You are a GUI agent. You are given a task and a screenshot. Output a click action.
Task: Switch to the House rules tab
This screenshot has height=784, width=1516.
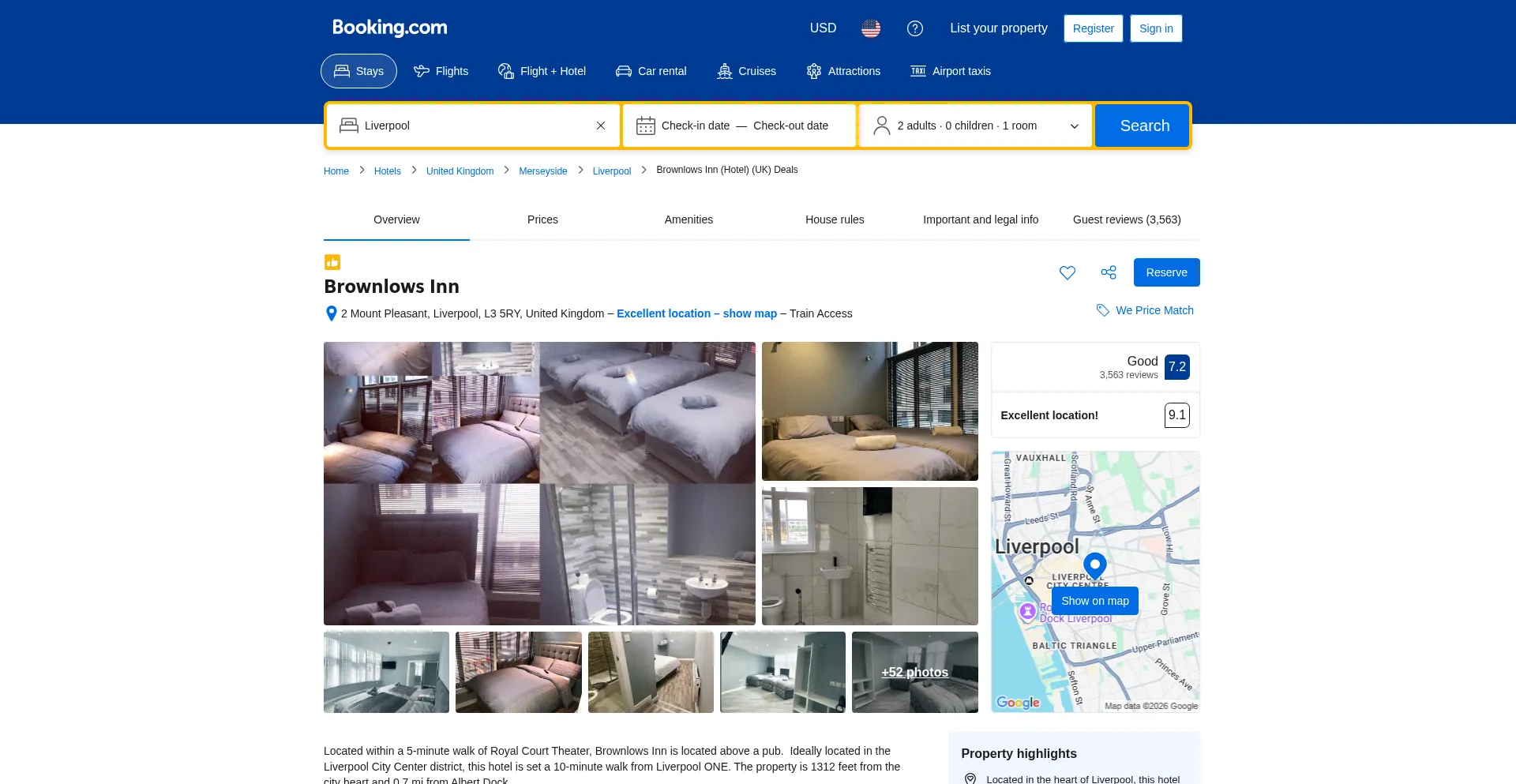coord(835,219)
